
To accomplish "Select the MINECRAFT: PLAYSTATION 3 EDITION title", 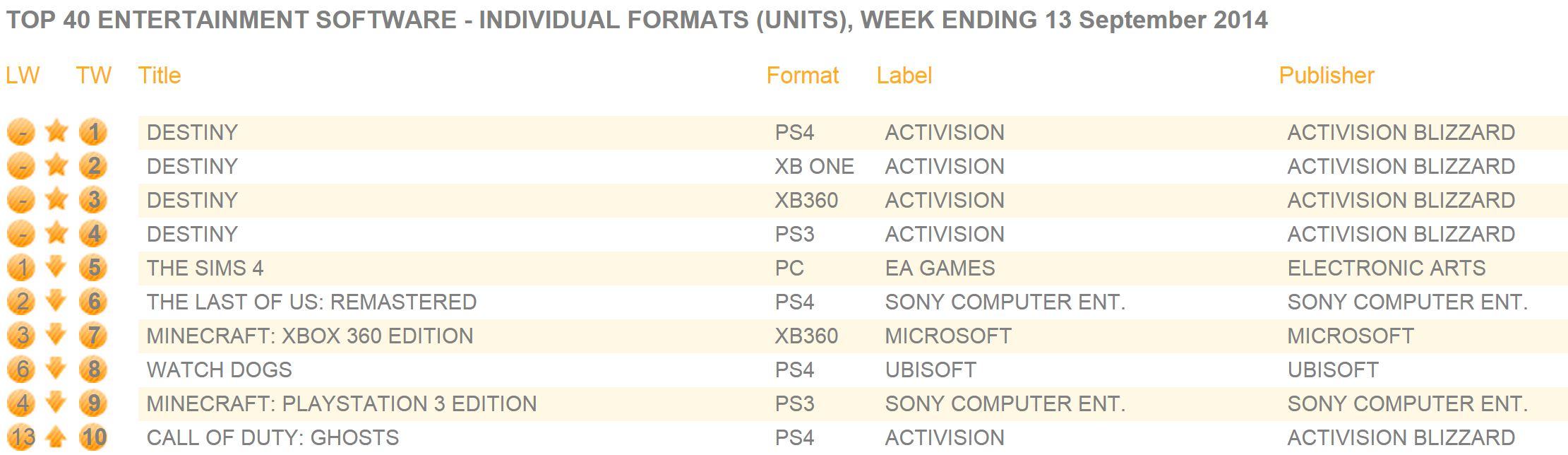I will click(342, 403).
